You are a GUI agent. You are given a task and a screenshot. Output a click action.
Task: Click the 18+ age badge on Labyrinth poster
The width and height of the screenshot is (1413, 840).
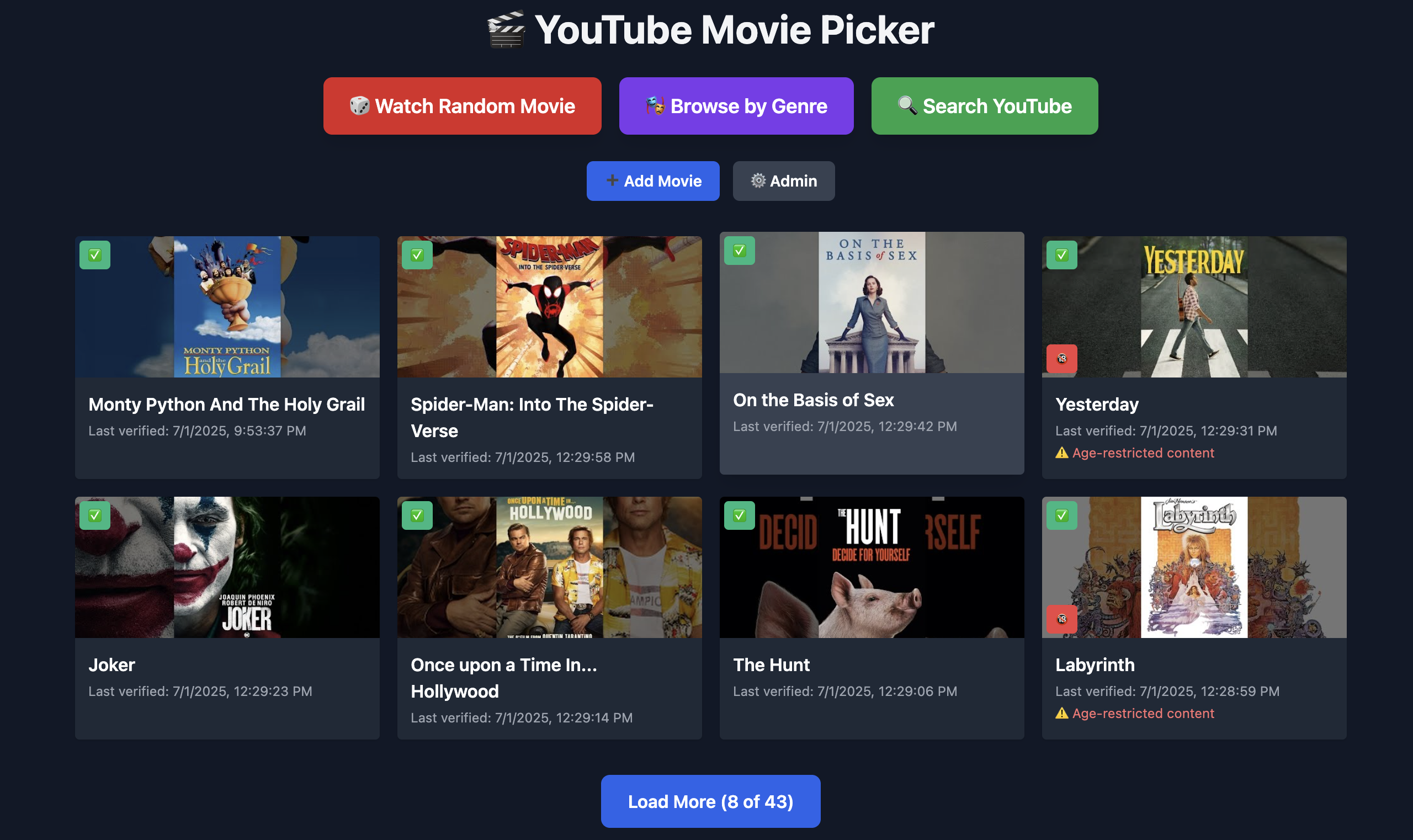click(1062, 619)
